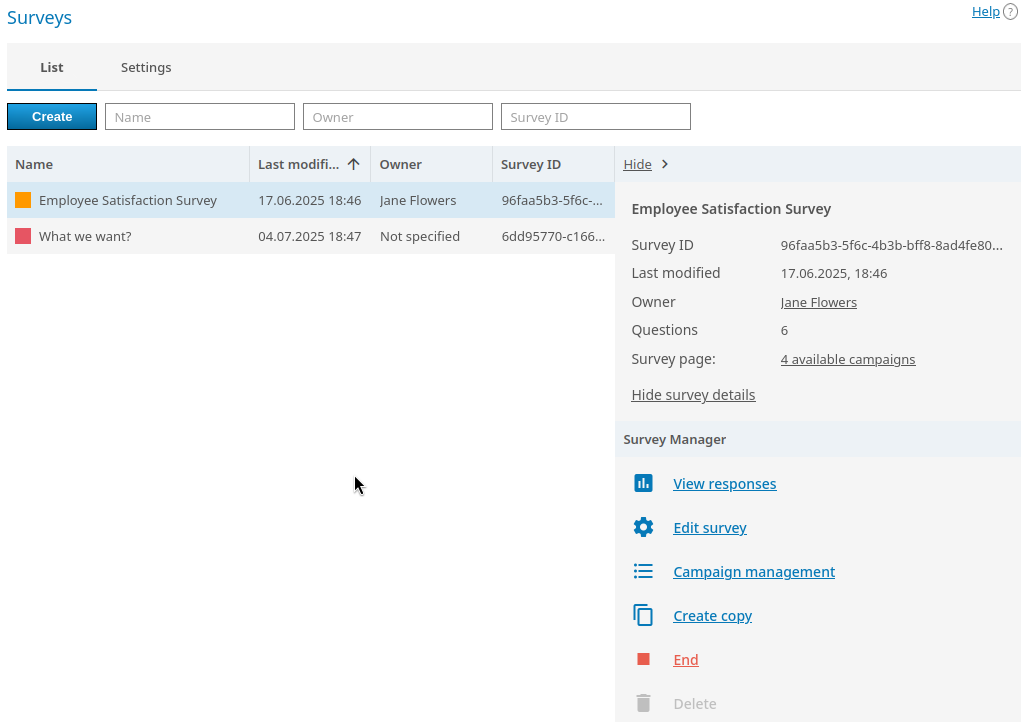Open the 4 available campaigns link
Viewport: 1023px width, 727px height.
tap(847, 360)
